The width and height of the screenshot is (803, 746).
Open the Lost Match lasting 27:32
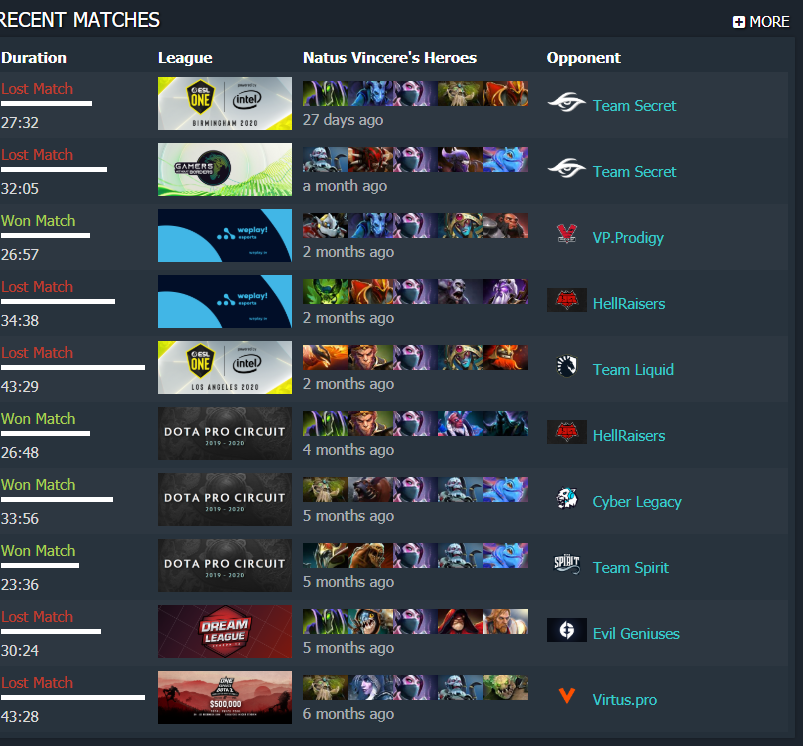pos(37,89)
